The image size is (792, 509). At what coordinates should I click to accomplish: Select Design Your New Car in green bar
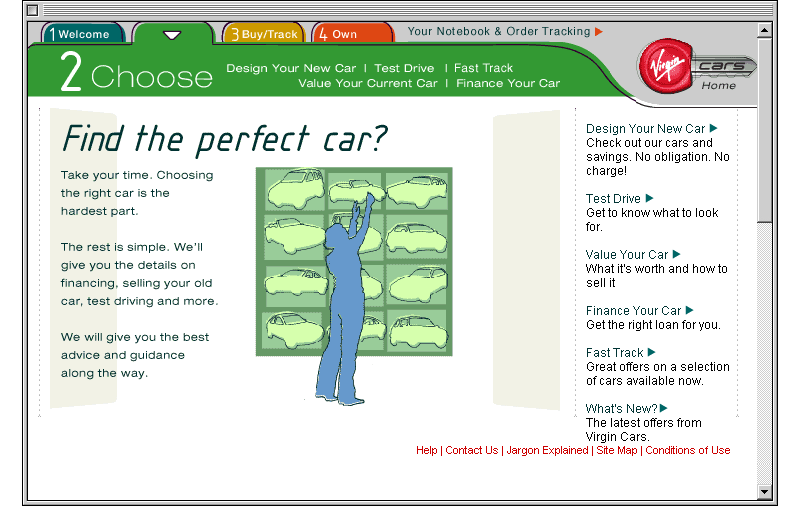(290, 68)
